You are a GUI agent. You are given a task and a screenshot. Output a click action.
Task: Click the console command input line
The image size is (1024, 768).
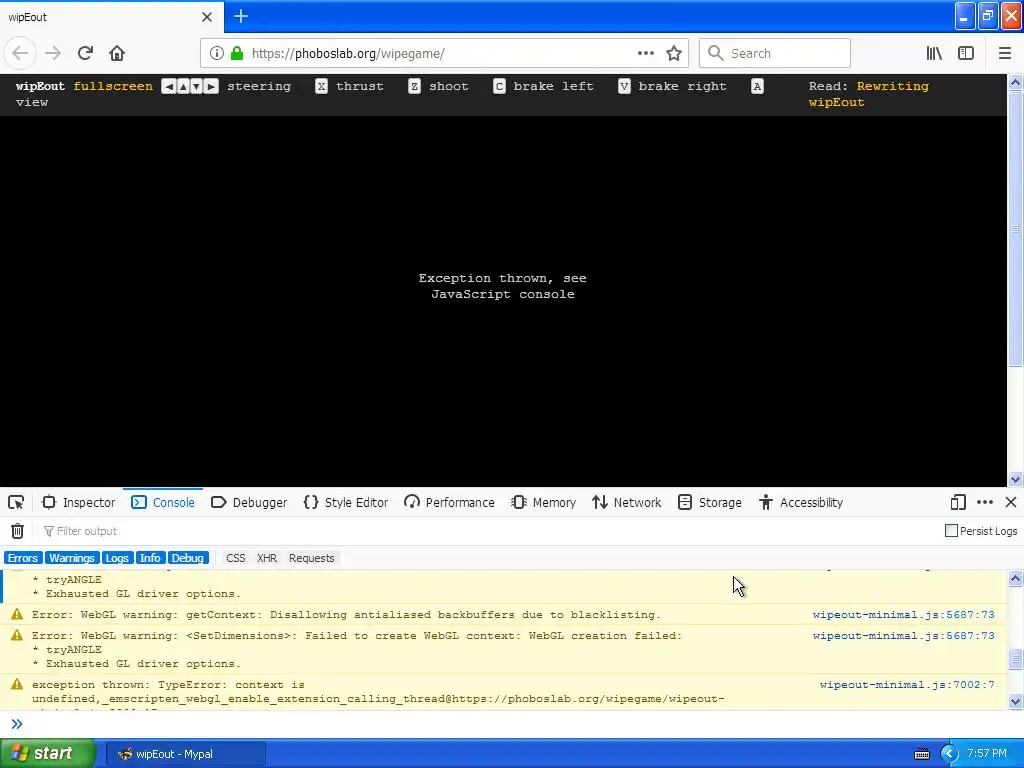point(512,724)
